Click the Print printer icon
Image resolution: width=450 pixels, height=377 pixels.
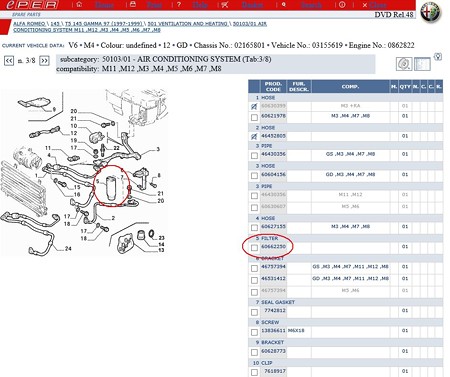(x=133, y=4)
